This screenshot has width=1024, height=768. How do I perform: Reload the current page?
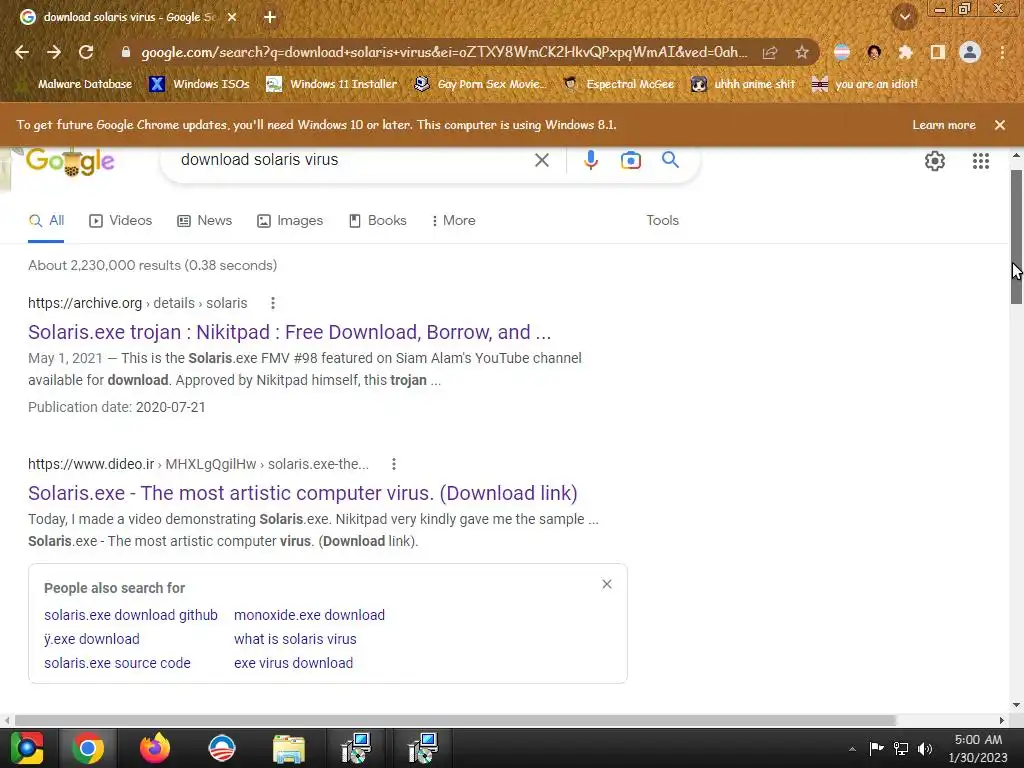(86, 52)
